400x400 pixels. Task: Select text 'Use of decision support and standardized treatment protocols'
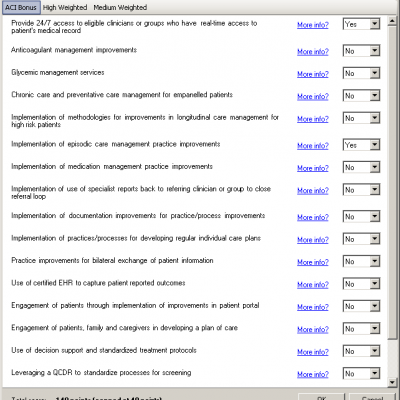104,350
